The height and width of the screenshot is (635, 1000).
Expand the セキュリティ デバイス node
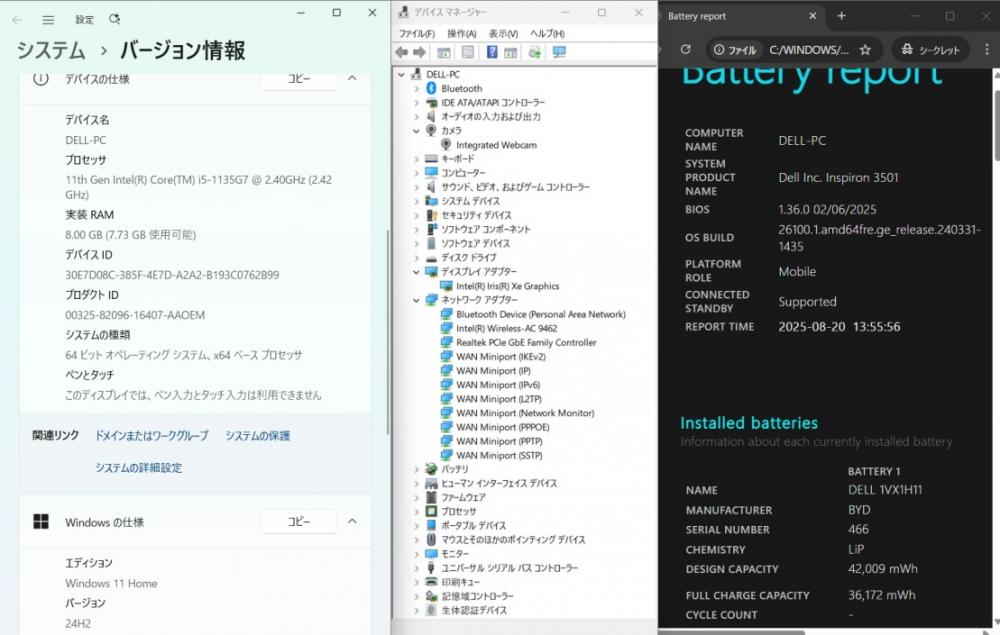(x=416, y=215)
